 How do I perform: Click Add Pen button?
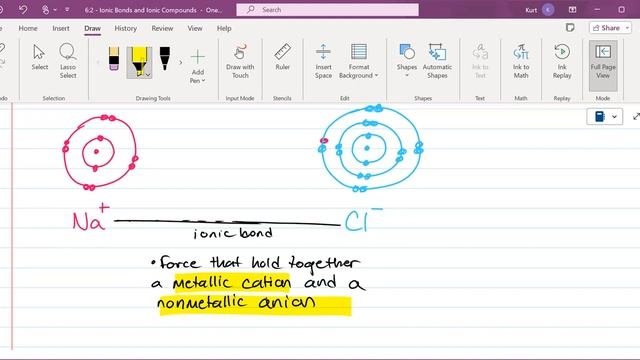click(198, 66)
